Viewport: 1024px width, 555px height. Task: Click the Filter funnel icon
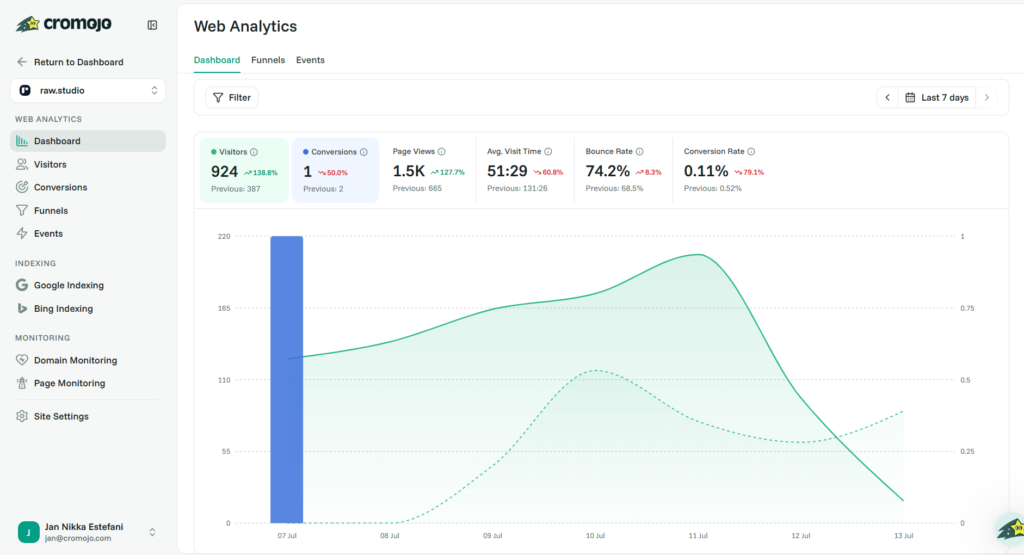tap(218, 97)
